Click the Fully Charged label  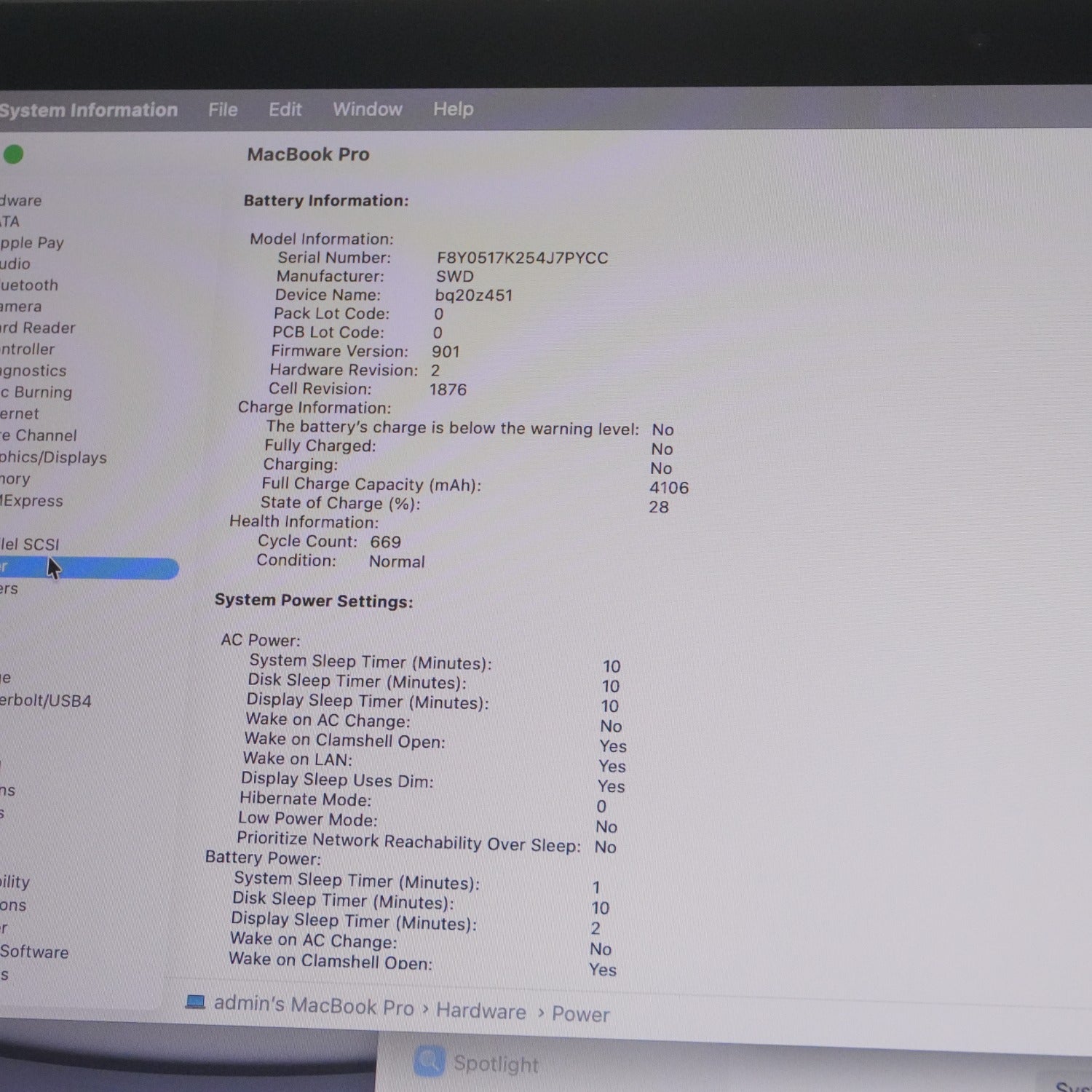320,446
